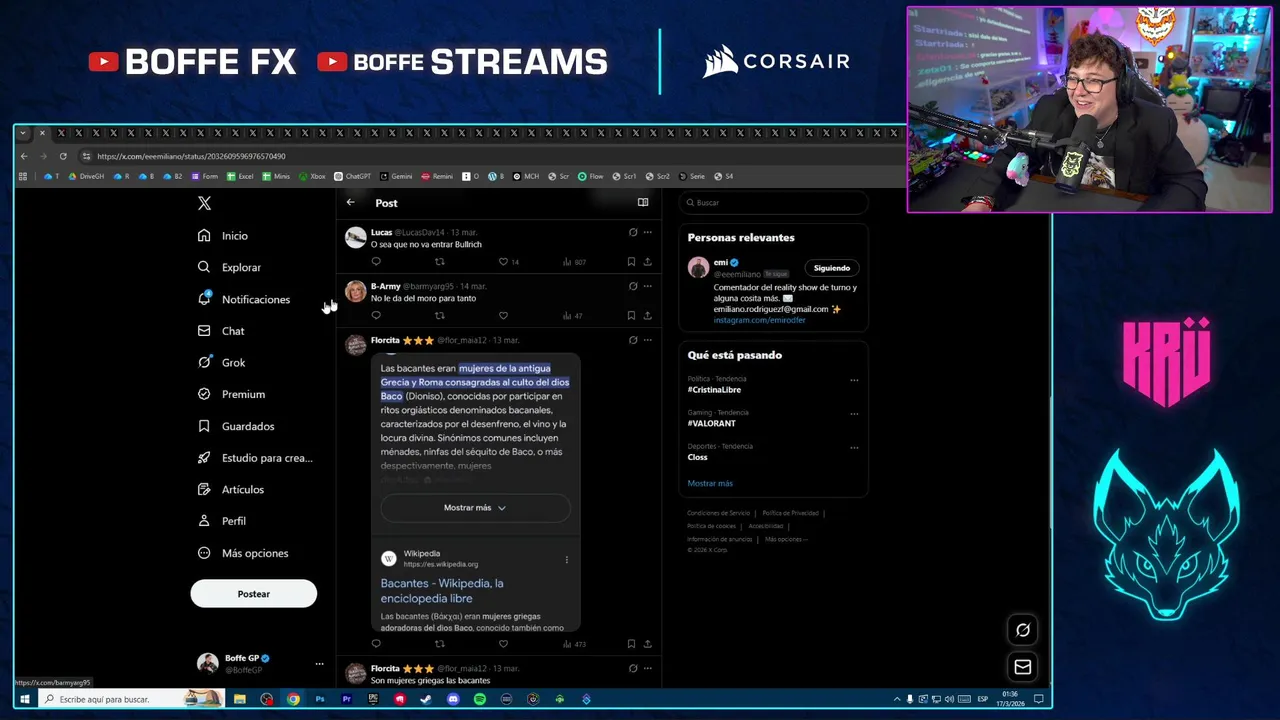Open the Xbox bookmark
Image resolution: width=1280 pixels, height=720 pixels.
click(312, 177)
